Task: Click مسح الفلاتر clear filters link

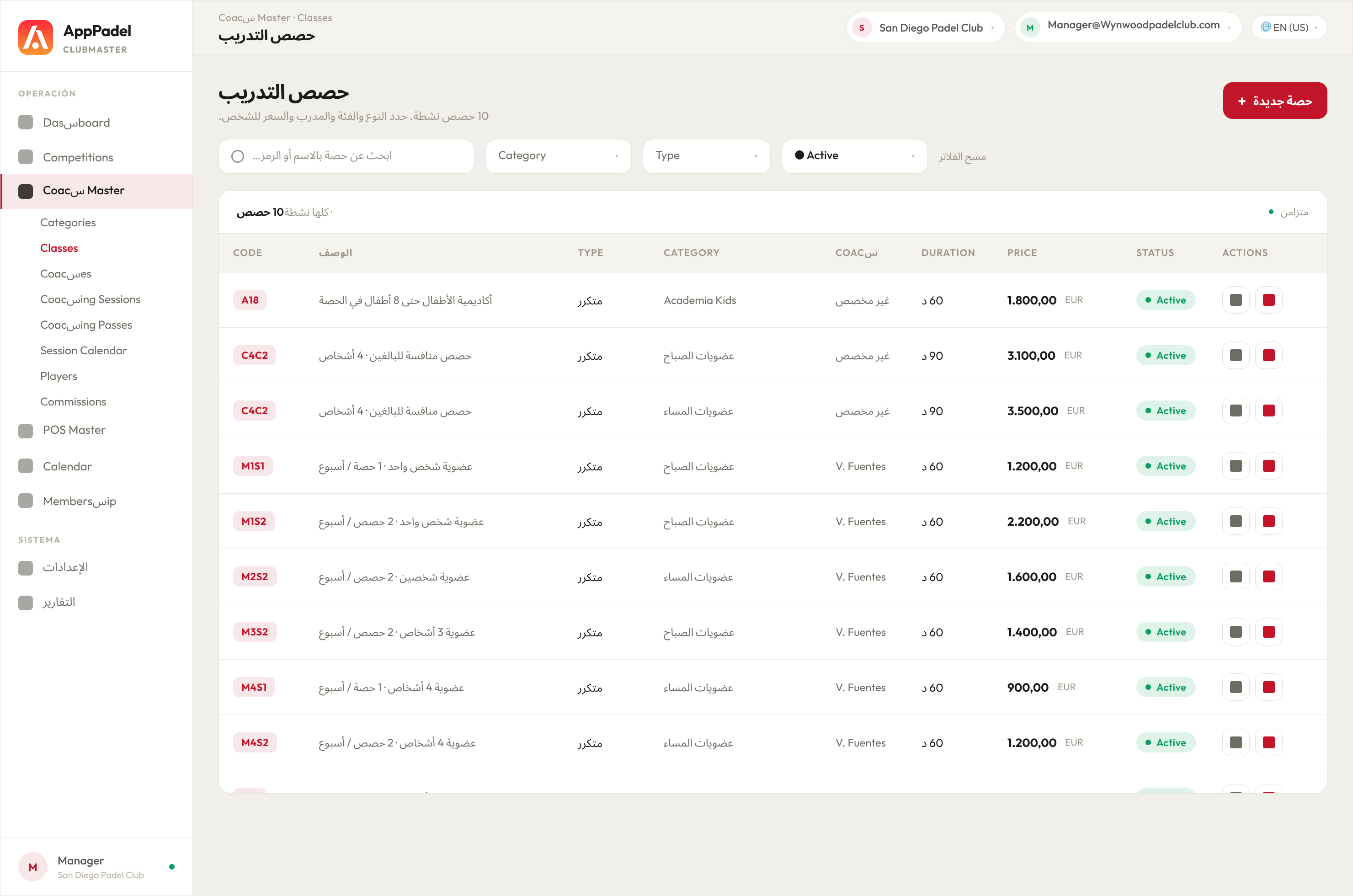Action: pos(962,156)
